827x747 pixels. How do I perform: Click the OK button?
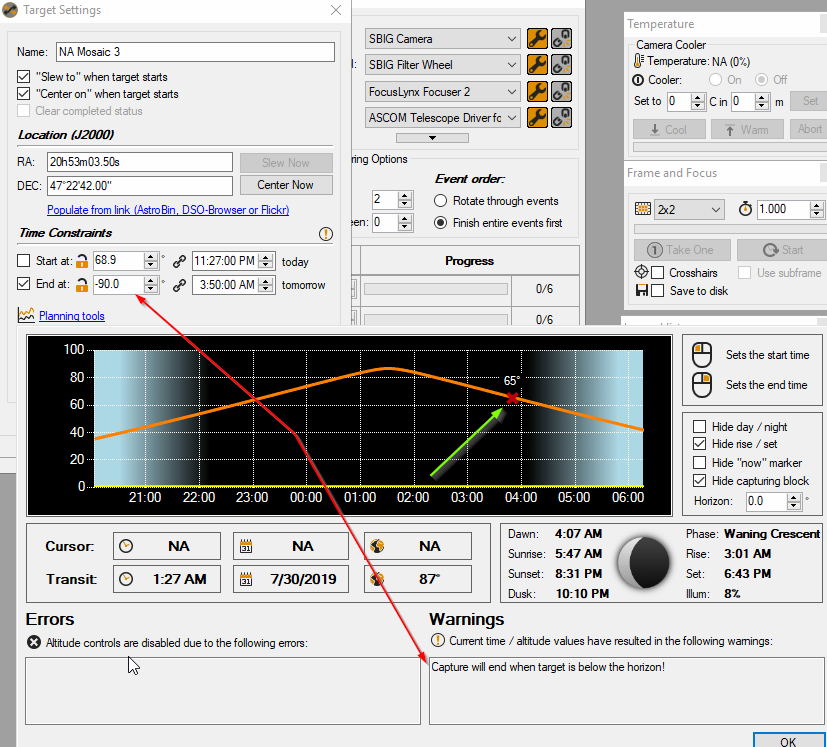coord(789,741)
